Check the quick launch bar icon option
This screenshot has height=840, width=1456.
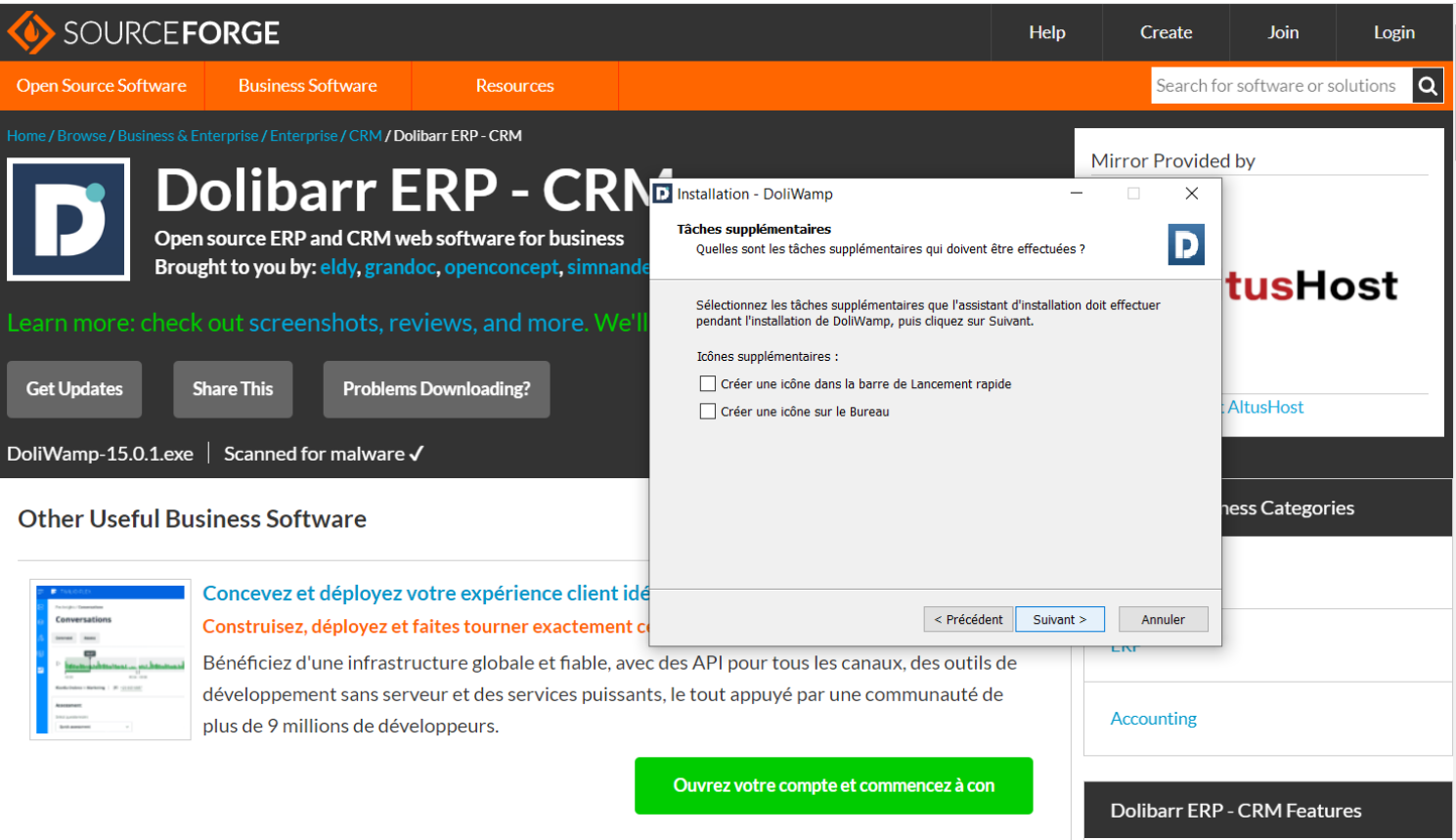[x=708, y=383]
